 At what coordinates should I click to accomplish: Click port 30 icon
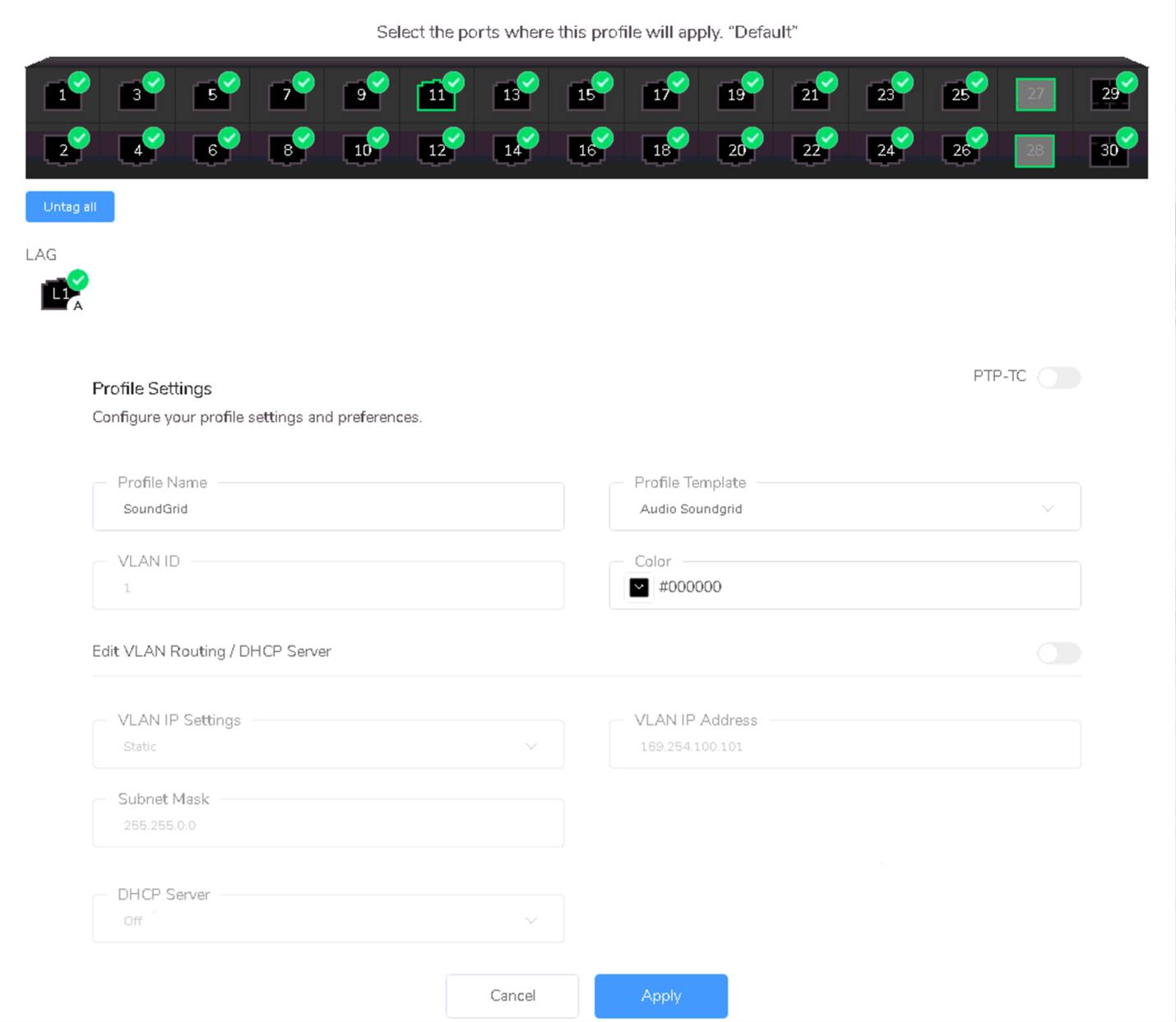(1109, 150)
